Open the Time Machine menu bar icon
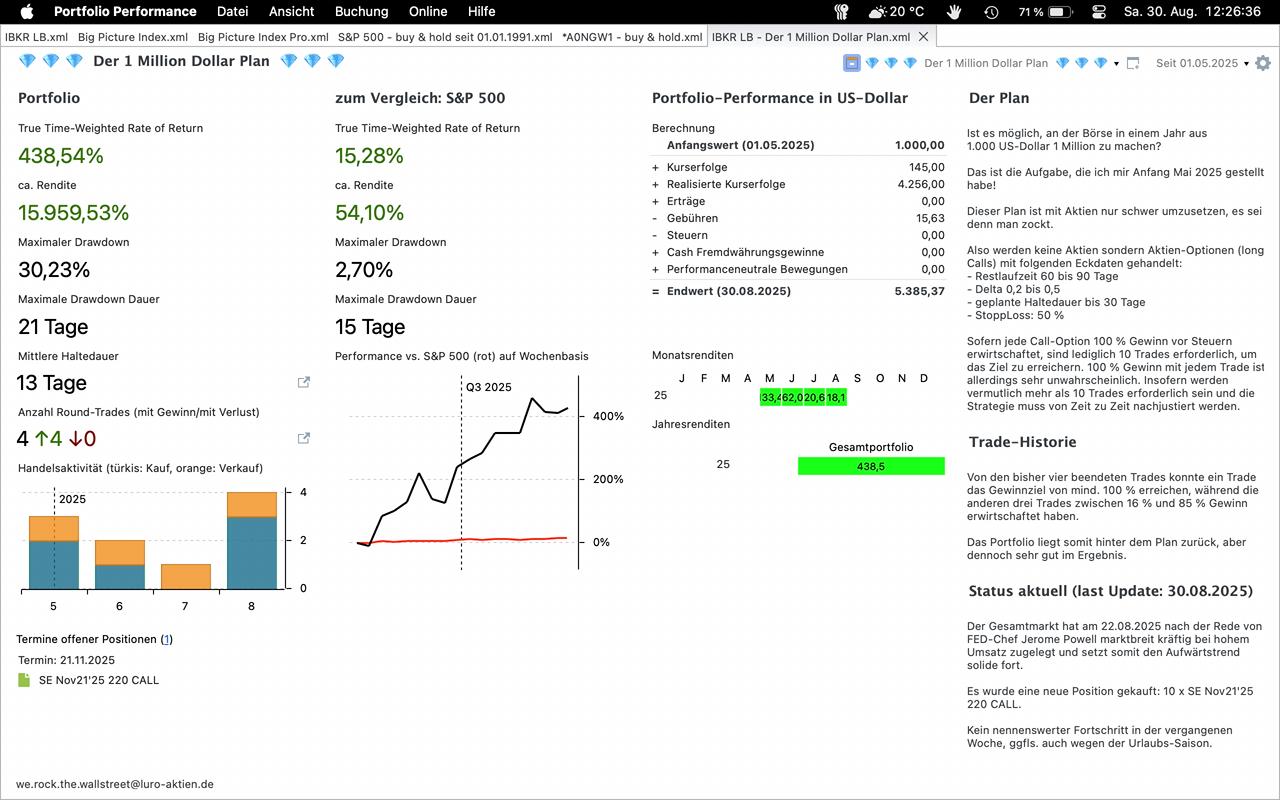Viewport: 1280px width, 800px height. coord(990,12)
